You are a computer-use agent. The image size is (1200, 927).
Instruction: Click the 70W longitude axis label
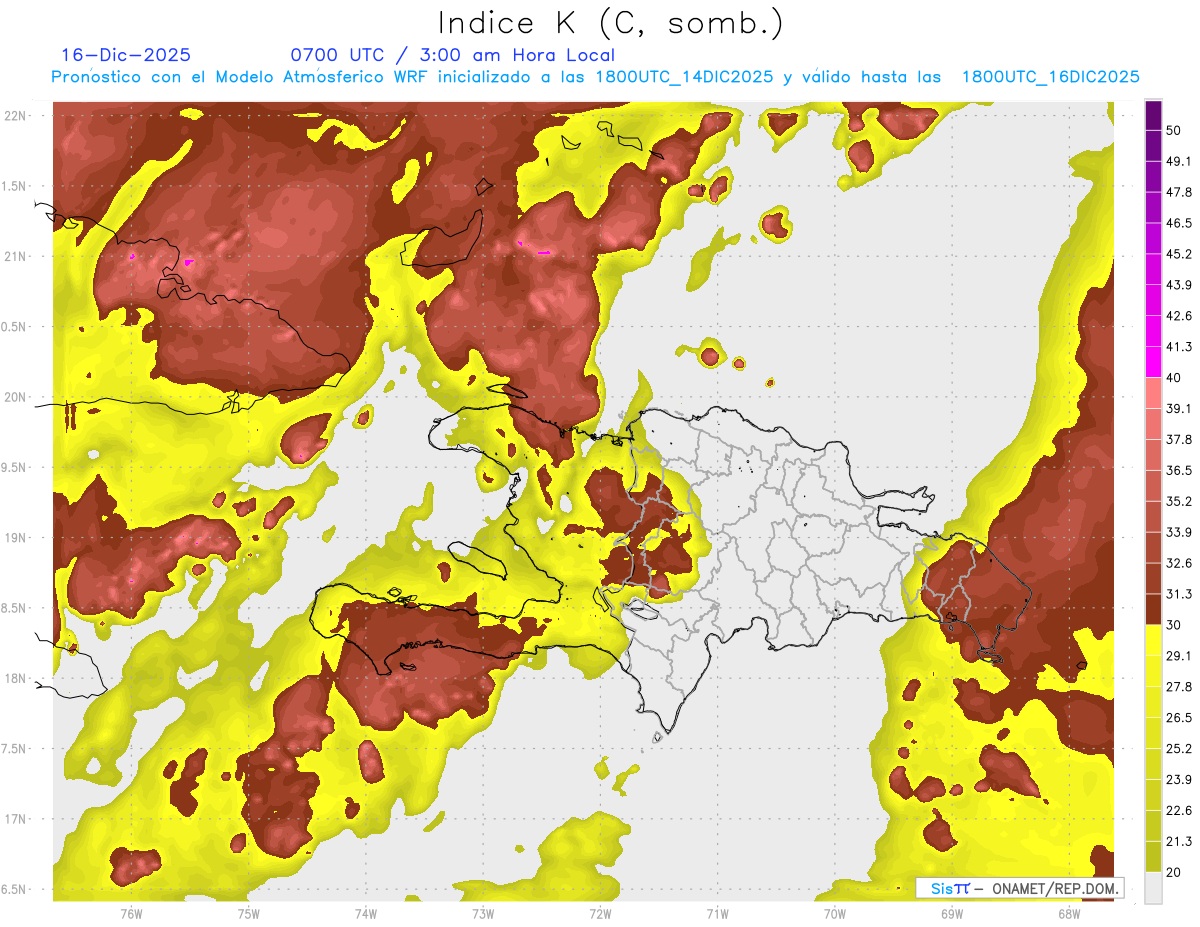point(835,914)
